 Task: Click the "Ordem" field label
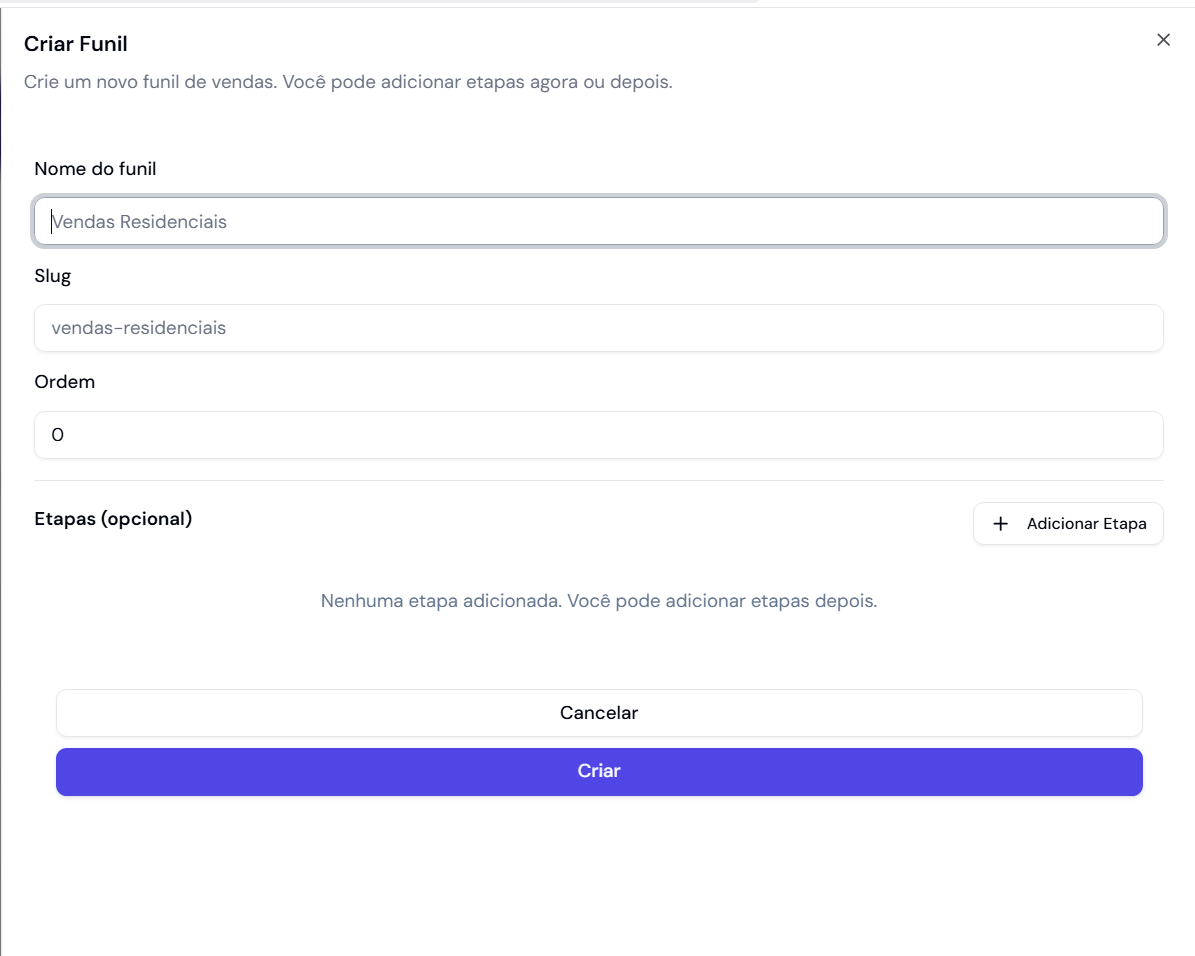[65, 382]
